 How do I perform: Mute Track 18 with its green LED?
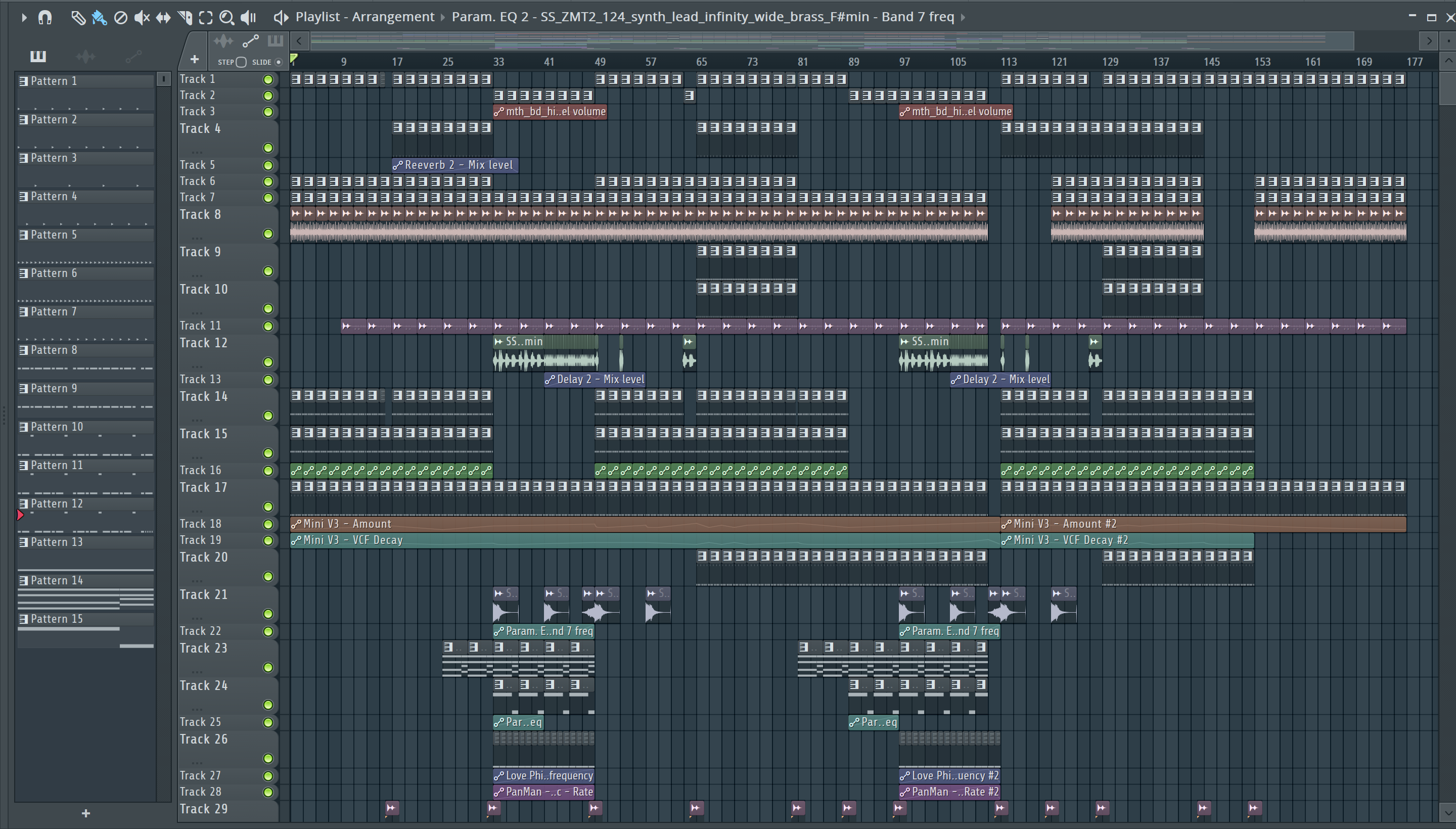[267, 524]
